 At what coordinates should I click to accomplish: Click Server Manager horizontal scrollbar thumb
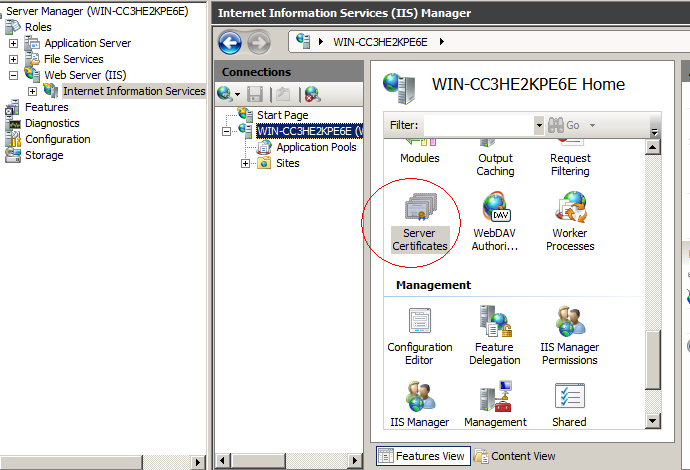[71, 462]
